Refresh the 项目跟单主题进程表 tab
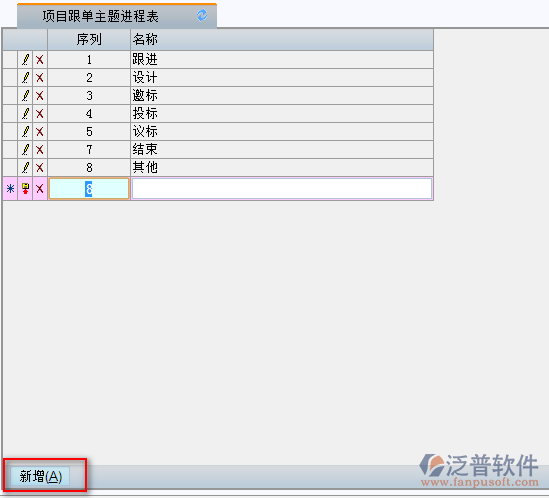 coord(202,15)
